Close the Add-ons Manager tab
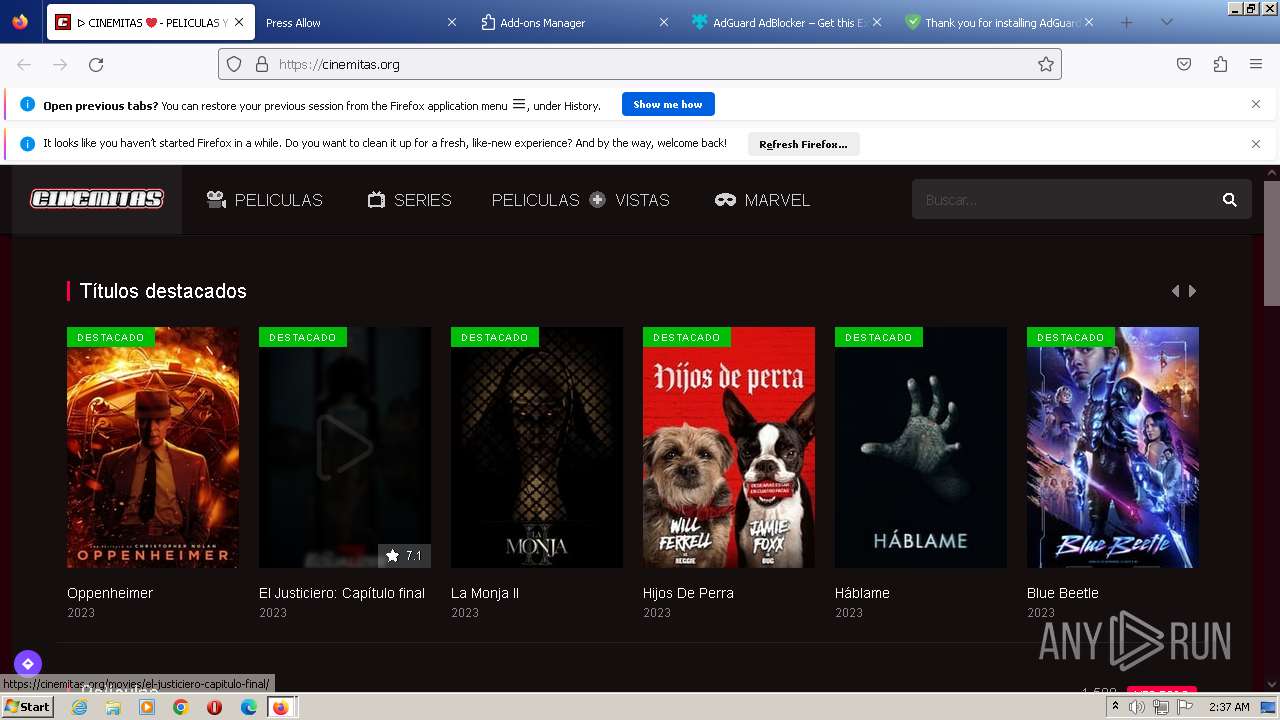The image size is (1280, 720). pos(664,22)
